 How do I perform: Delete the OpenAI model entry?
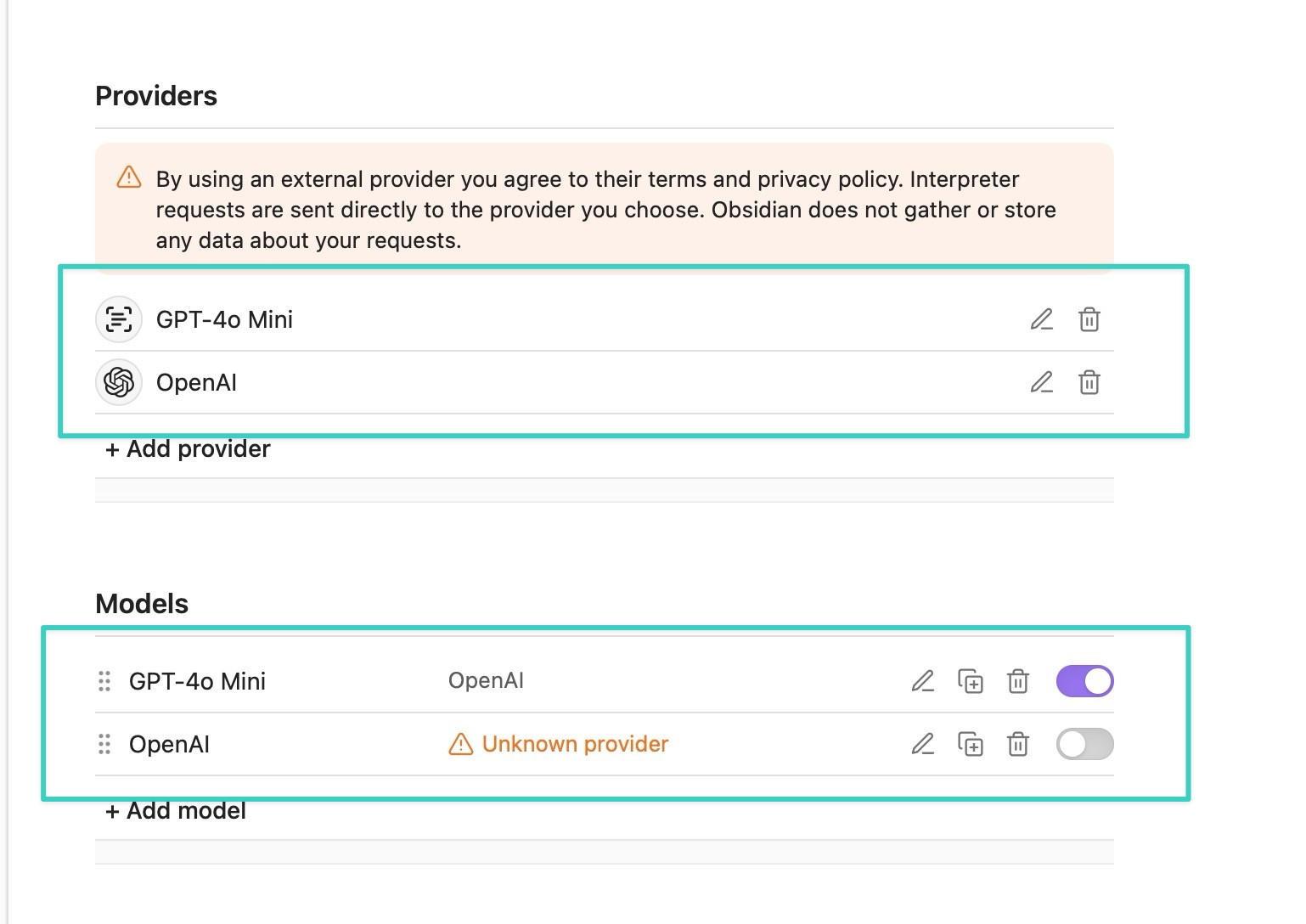(x=1018, y=744)
